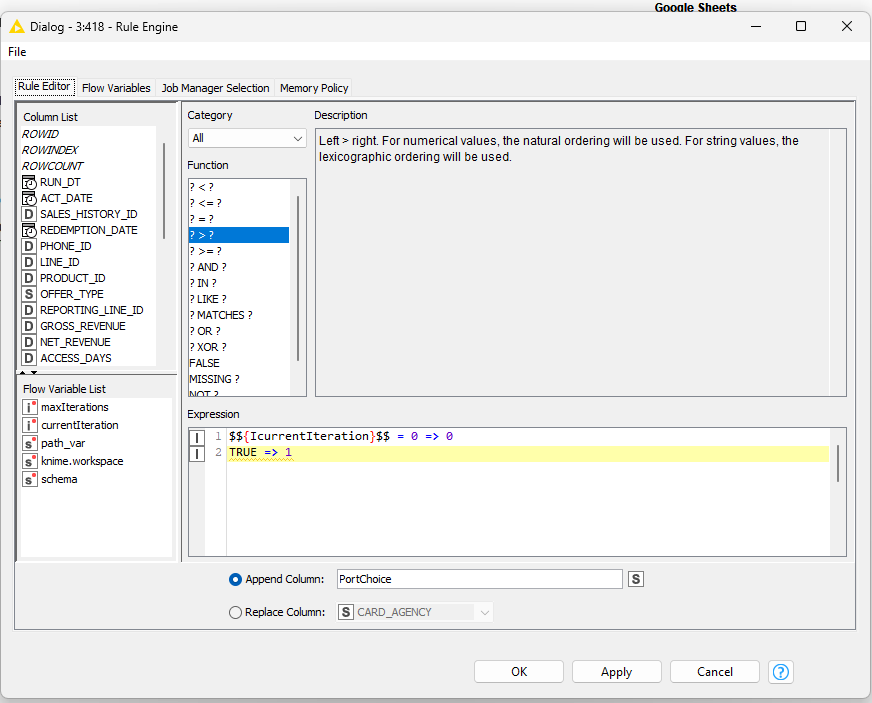Select the Replace Column radio button

(x=236, y=612)
